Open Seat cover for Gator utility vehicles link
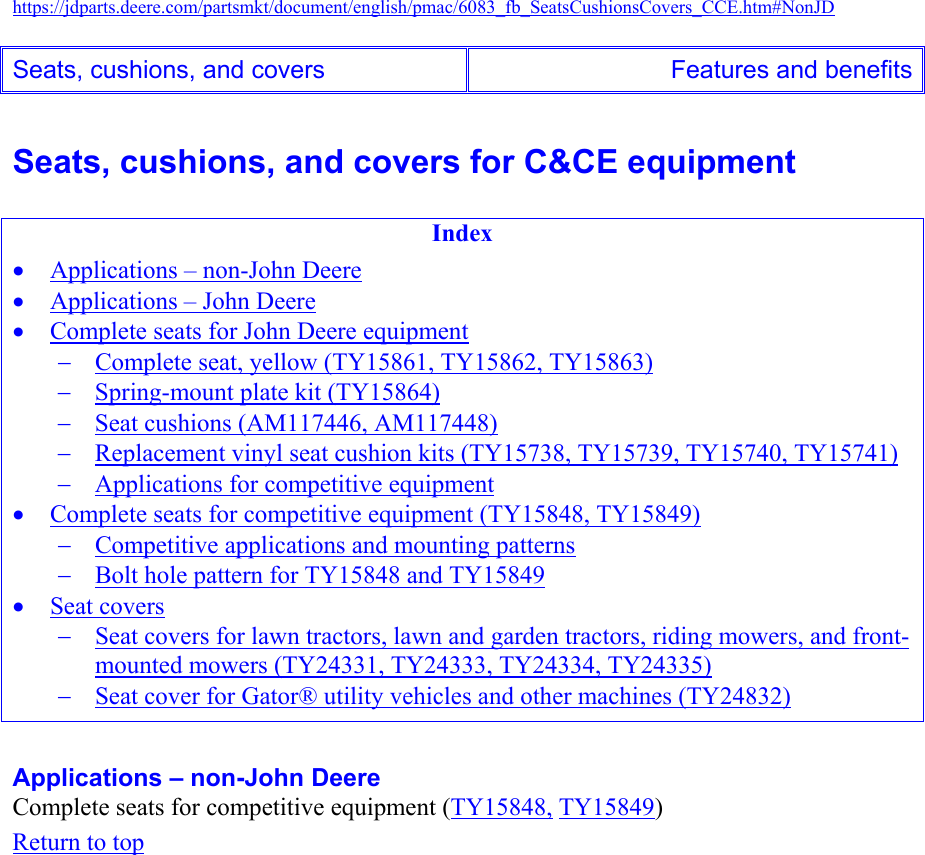The image size is (925, 855). tap(443, 697)
